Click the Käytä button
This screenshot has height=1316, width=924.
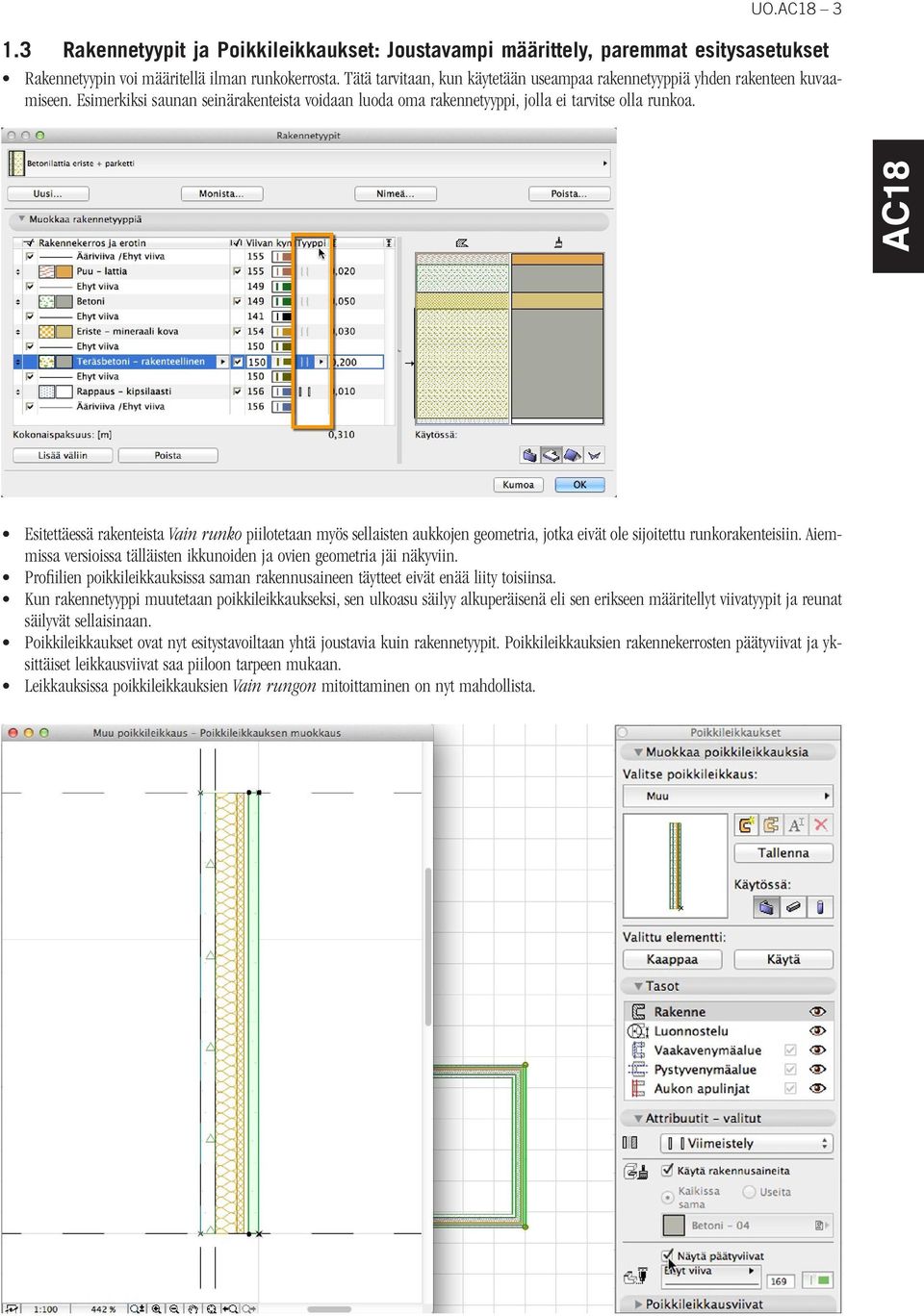(783, 959)
